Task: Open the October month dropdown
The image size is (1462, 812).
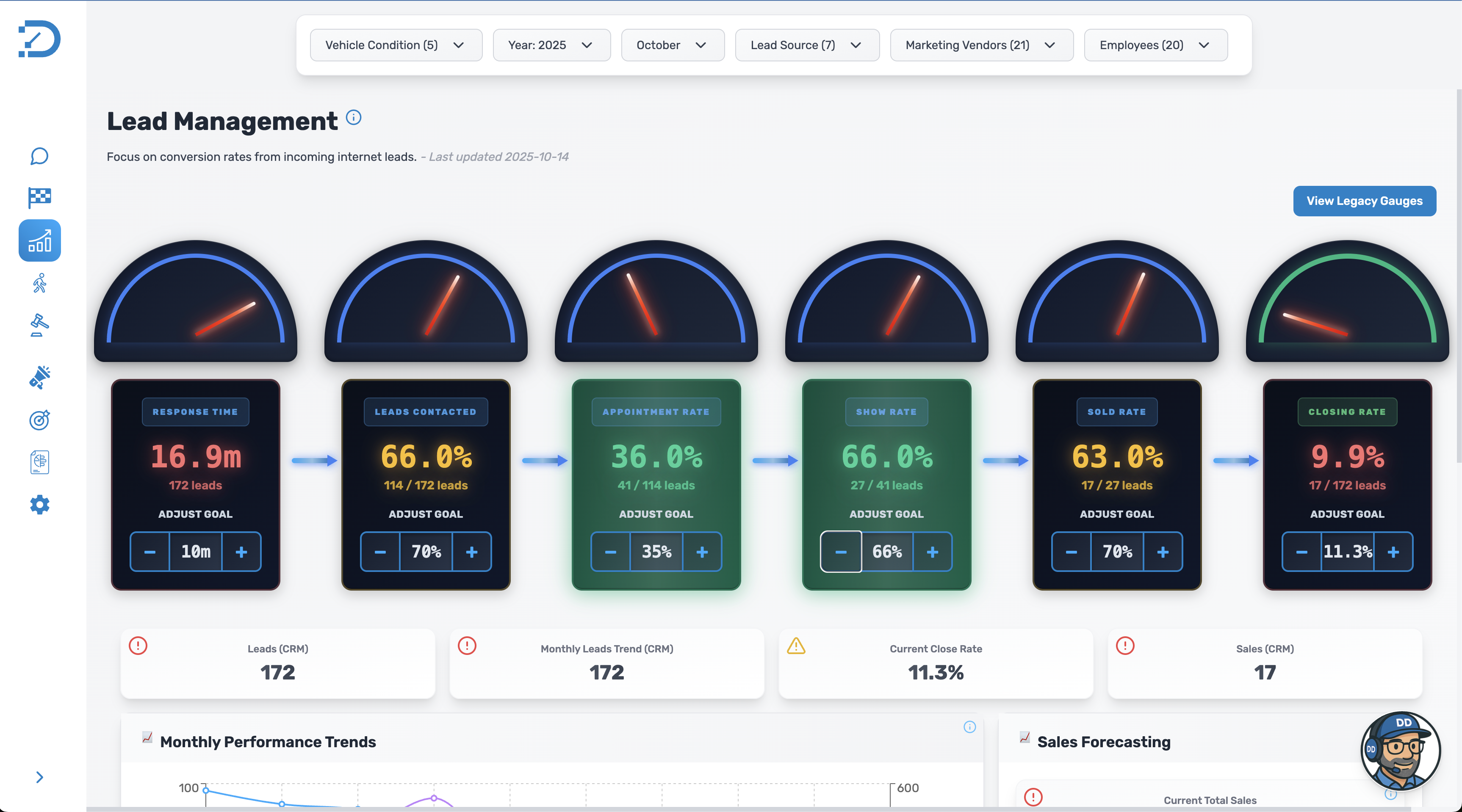Action: click(x=672, y=45)
